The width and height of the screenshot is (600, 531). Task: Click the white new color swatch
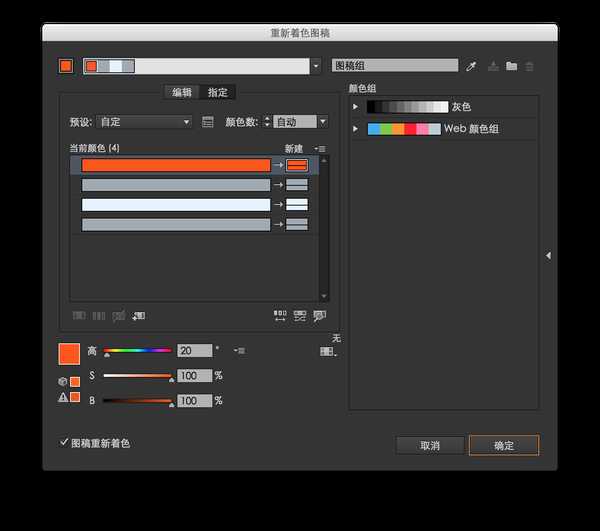click(297, 205)
